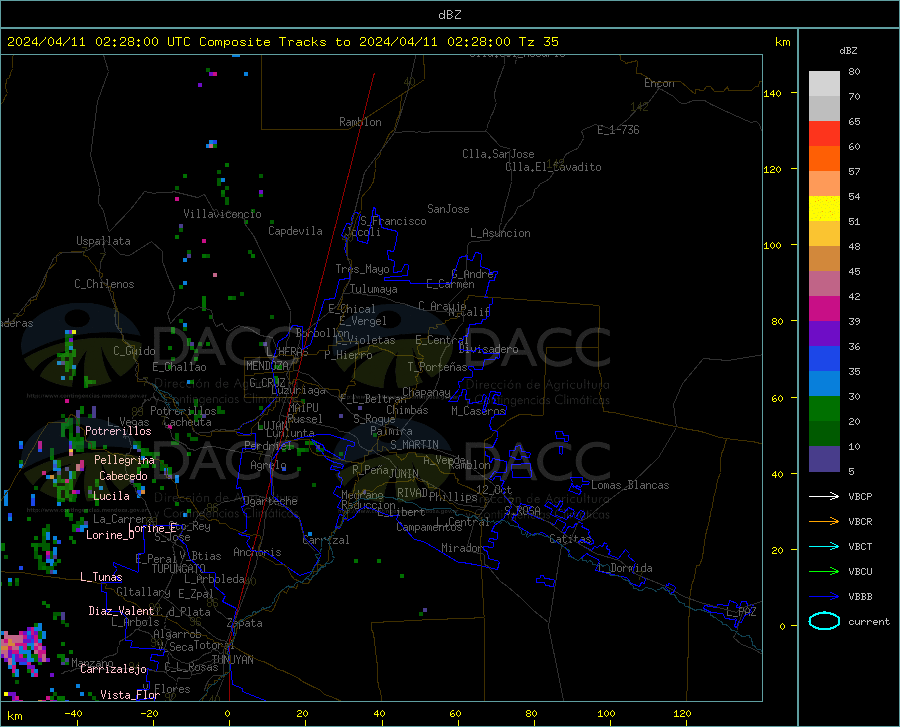Pick the slate purple 5-10 dBZ swatch

click(824, 459)
